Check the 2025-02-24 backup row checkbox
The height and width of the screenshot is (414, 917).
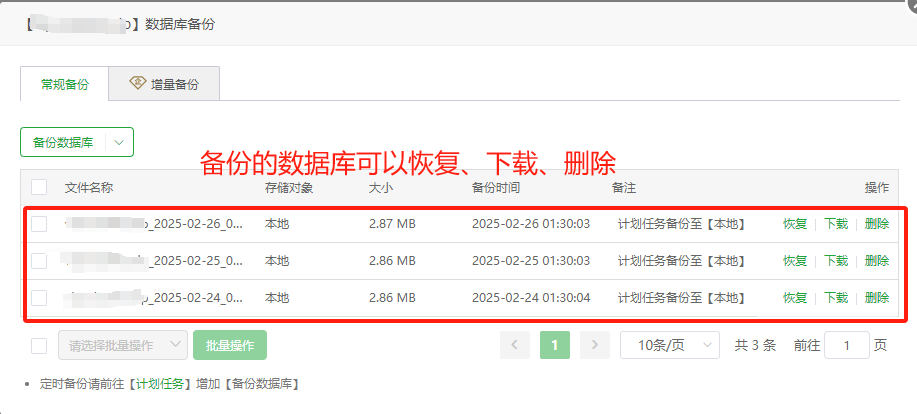pos(39,298)
